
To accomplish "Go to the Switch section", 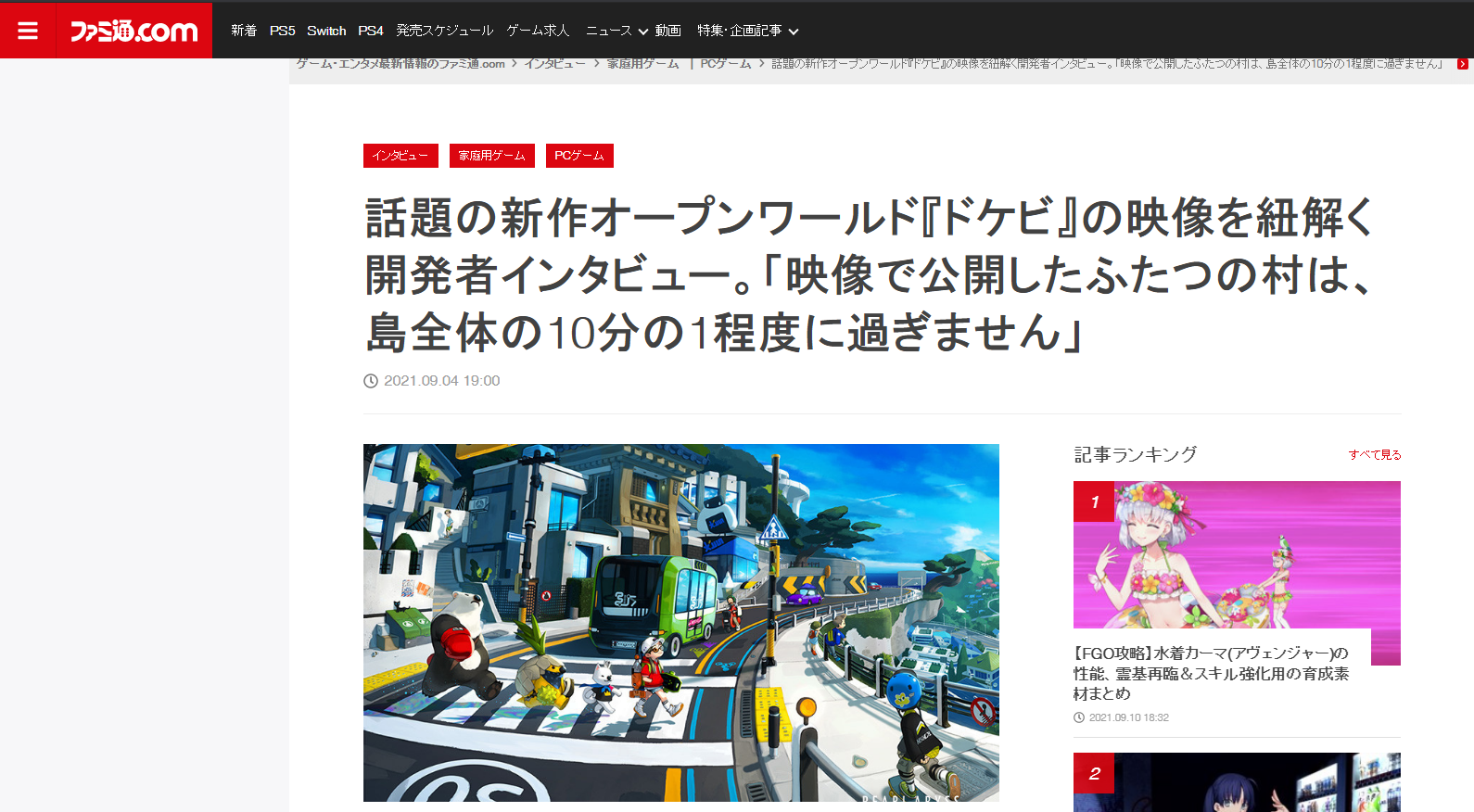I will point(326,31).
